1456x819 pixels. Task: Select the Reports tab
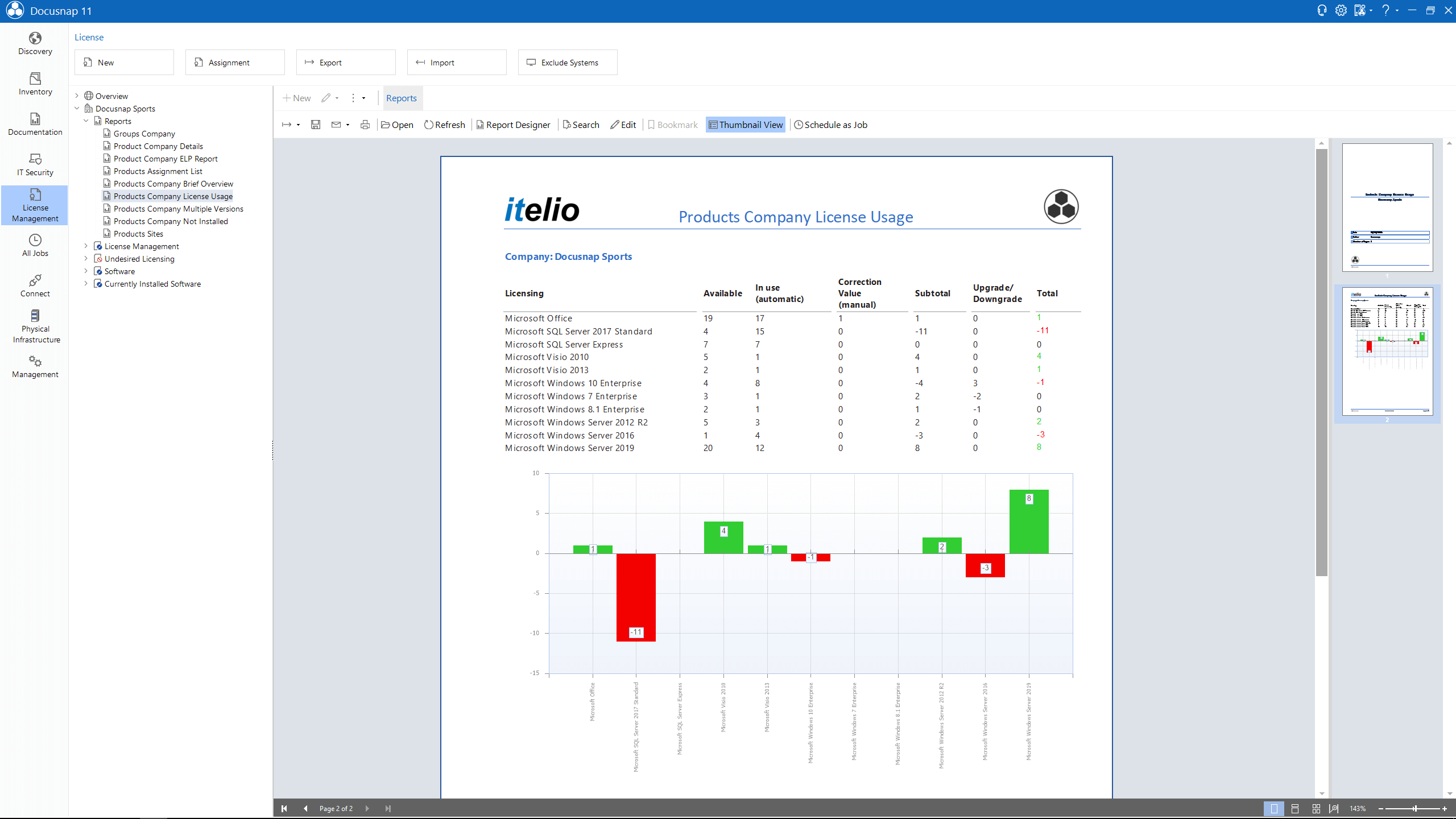pos(401,98)
